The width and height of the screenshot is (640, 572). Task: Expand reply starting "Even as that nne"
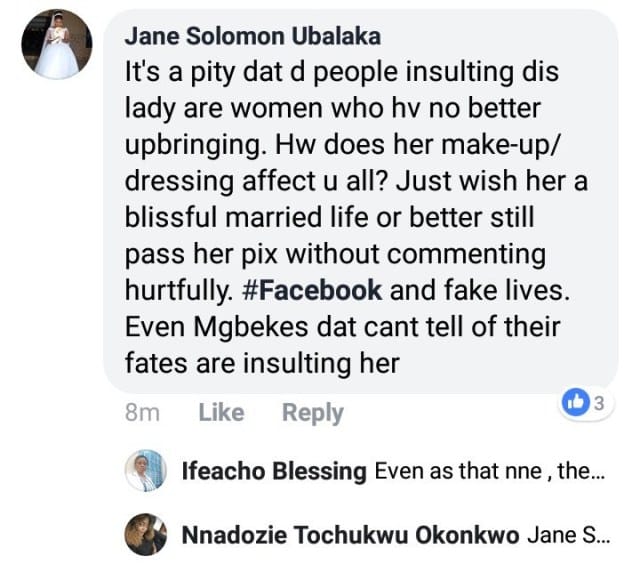[450, 471]
